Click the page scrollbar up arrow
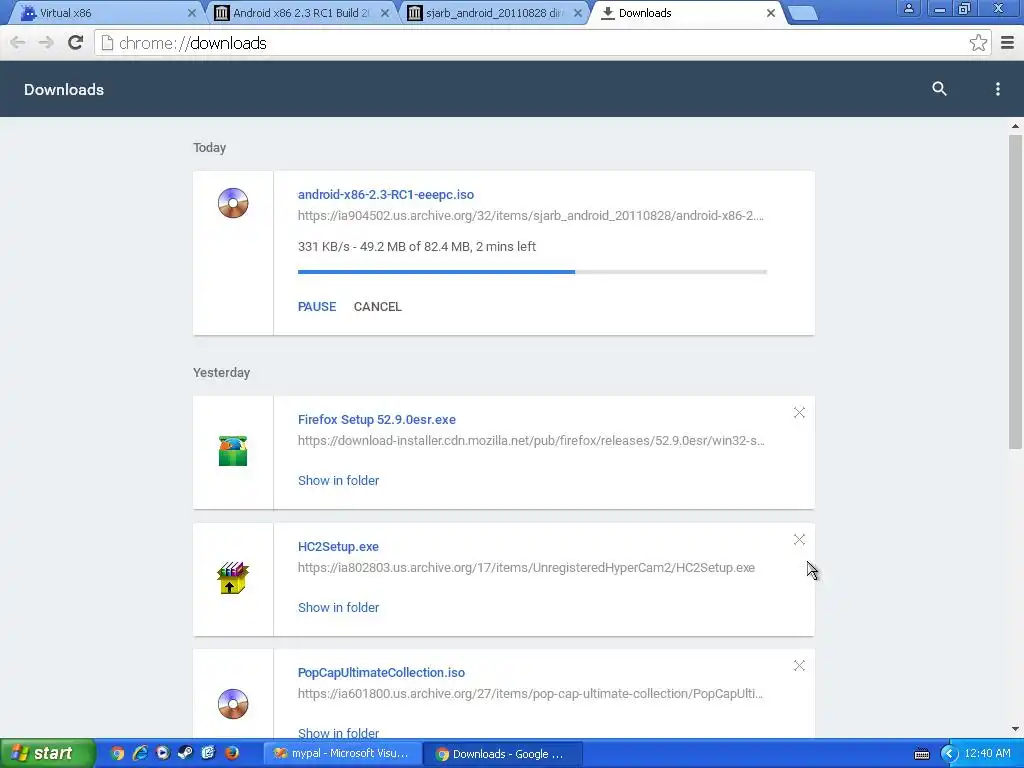 [x=1015, y=126]
